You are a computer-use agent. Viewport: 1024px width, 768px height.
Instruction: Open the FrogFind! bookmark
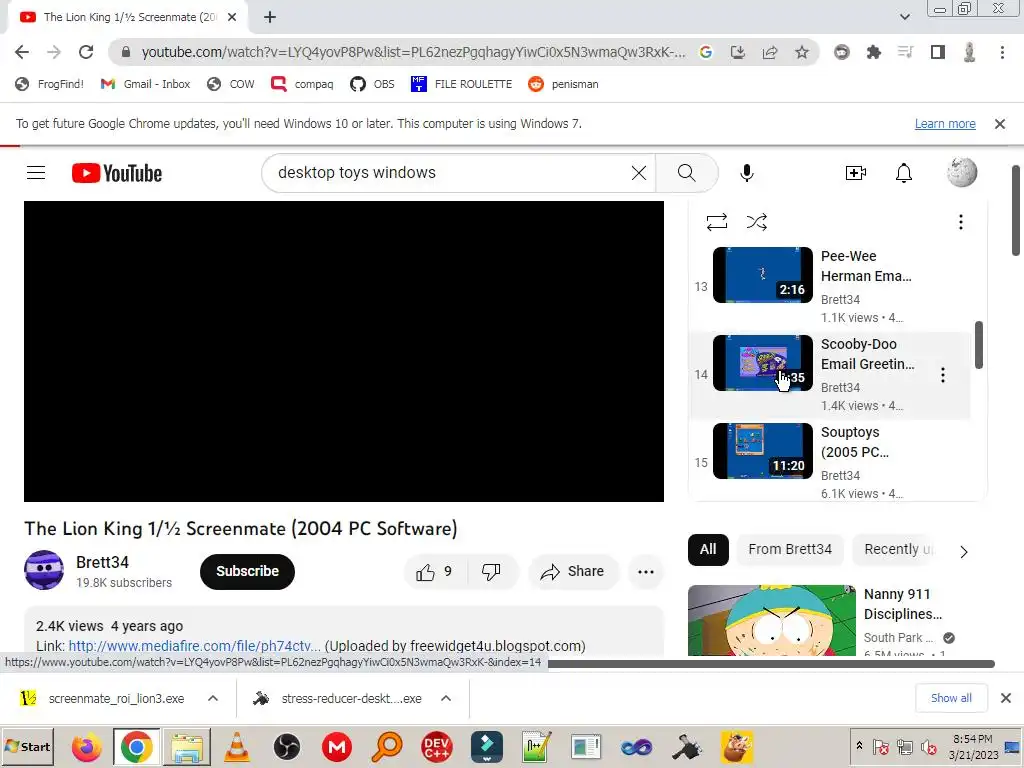pos(50,84)
